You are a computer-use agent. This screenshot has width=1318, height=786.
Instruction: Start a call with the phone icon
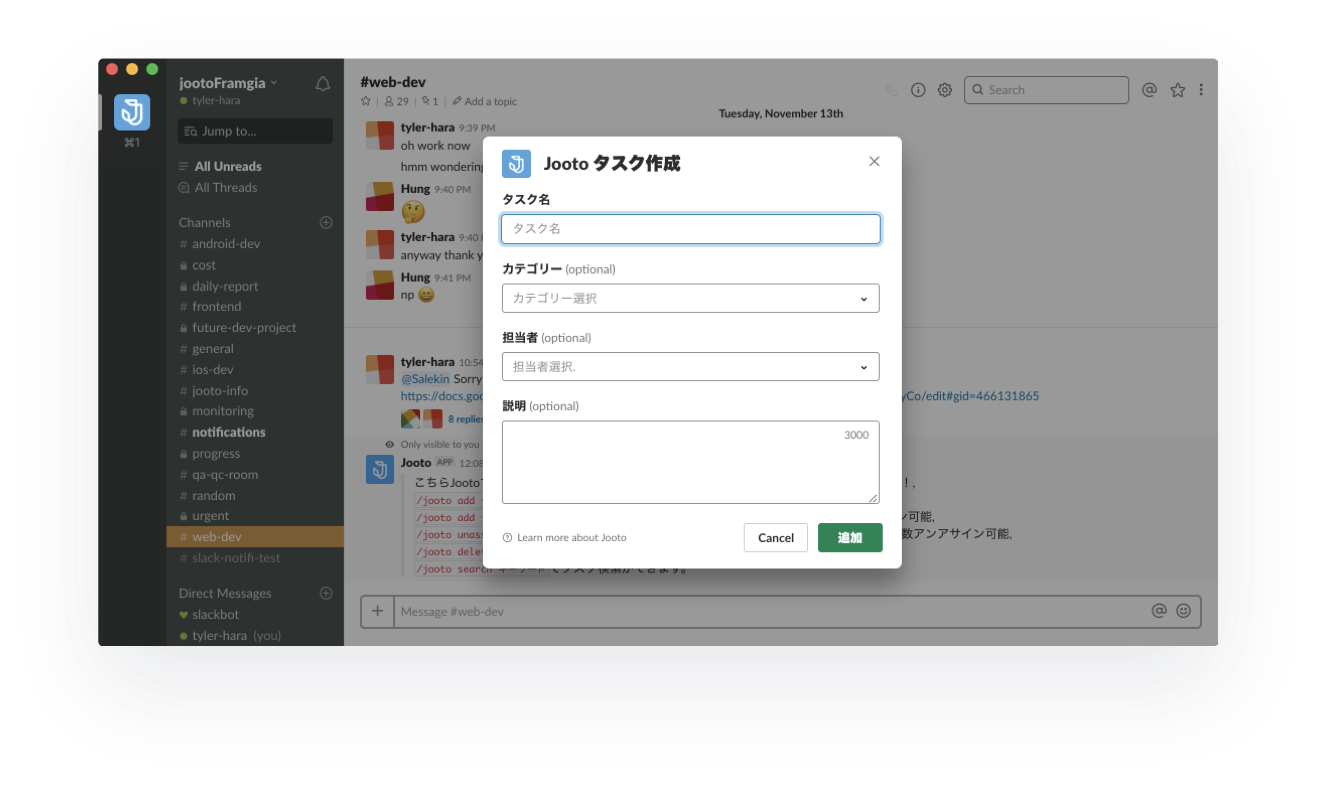point(892,90)
